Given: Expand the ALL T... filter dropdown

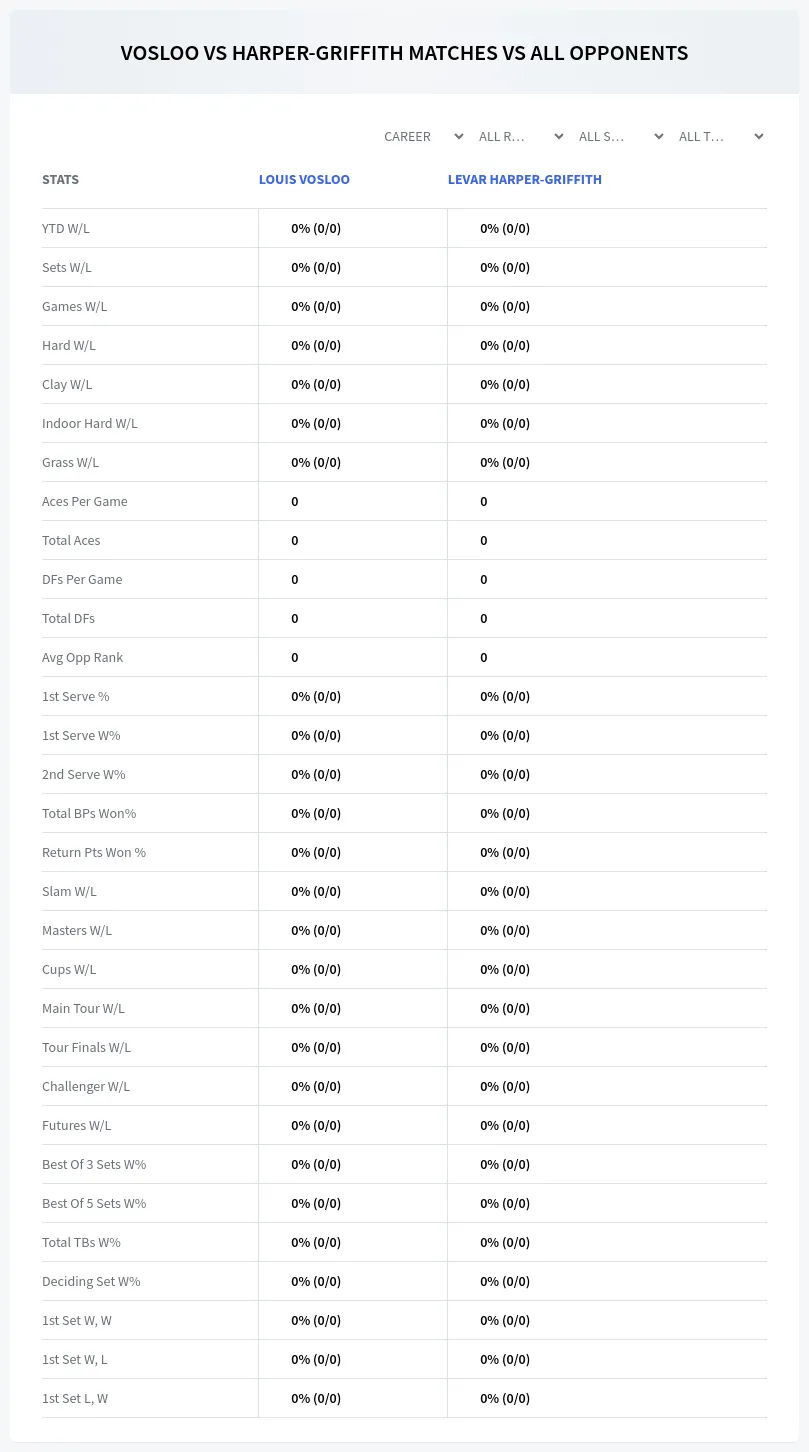Looking at the screenshot, I should [x=720, y=136].
